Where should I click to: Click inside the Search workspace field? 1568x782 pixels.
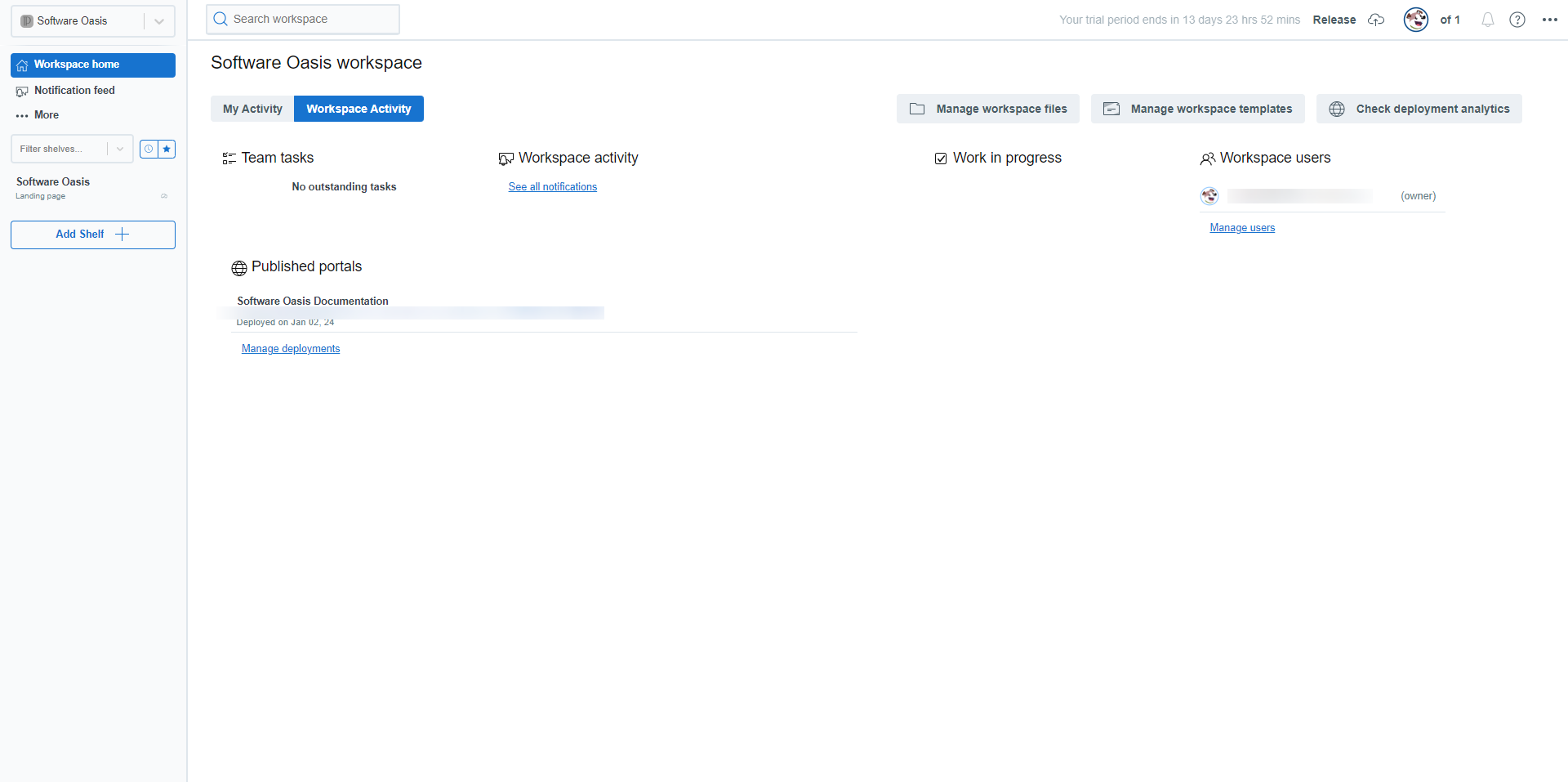[302, 18]
